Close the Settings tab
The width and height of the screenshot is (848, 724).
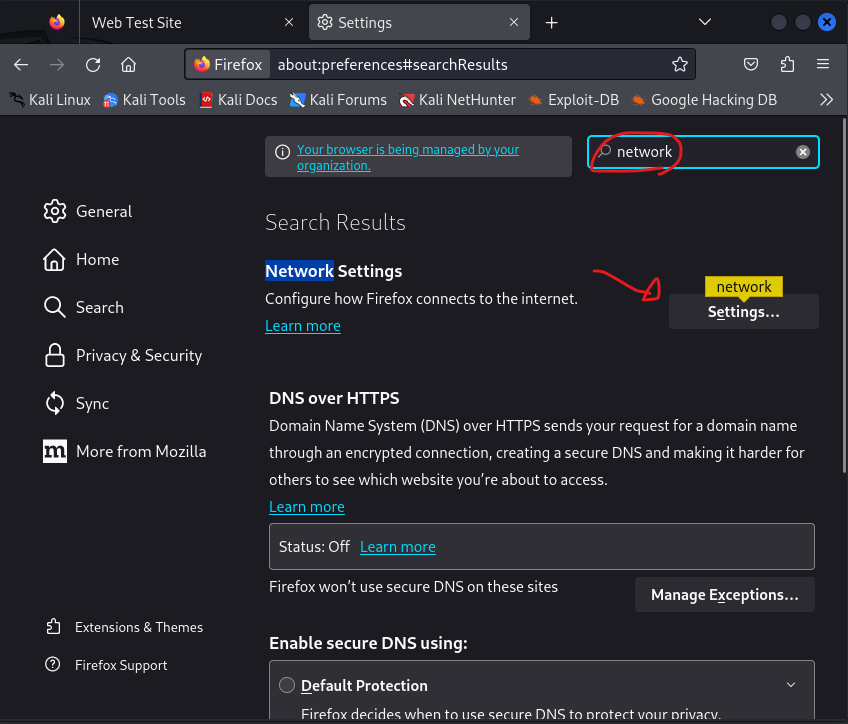514,22
